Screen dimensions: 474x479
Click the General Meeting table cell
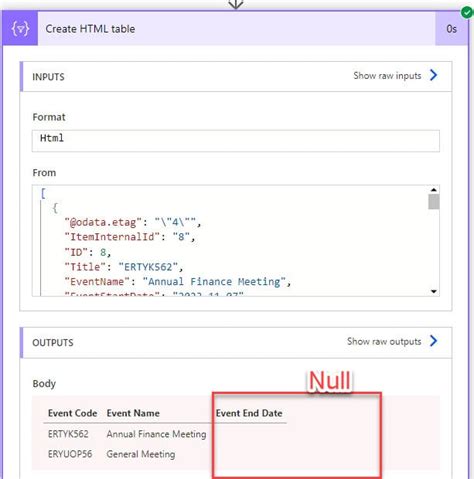click(x=141, y=454)
